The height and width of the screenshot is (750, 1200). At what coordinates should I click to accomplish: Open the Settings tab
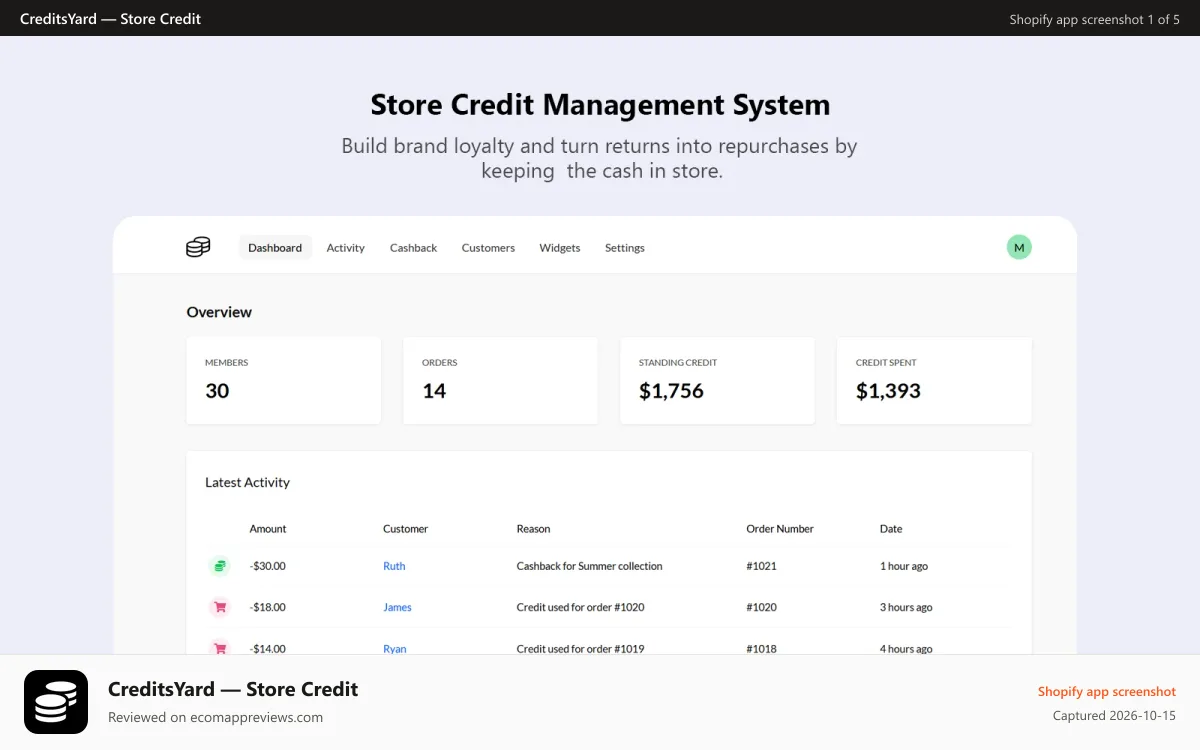click(625, 248)
